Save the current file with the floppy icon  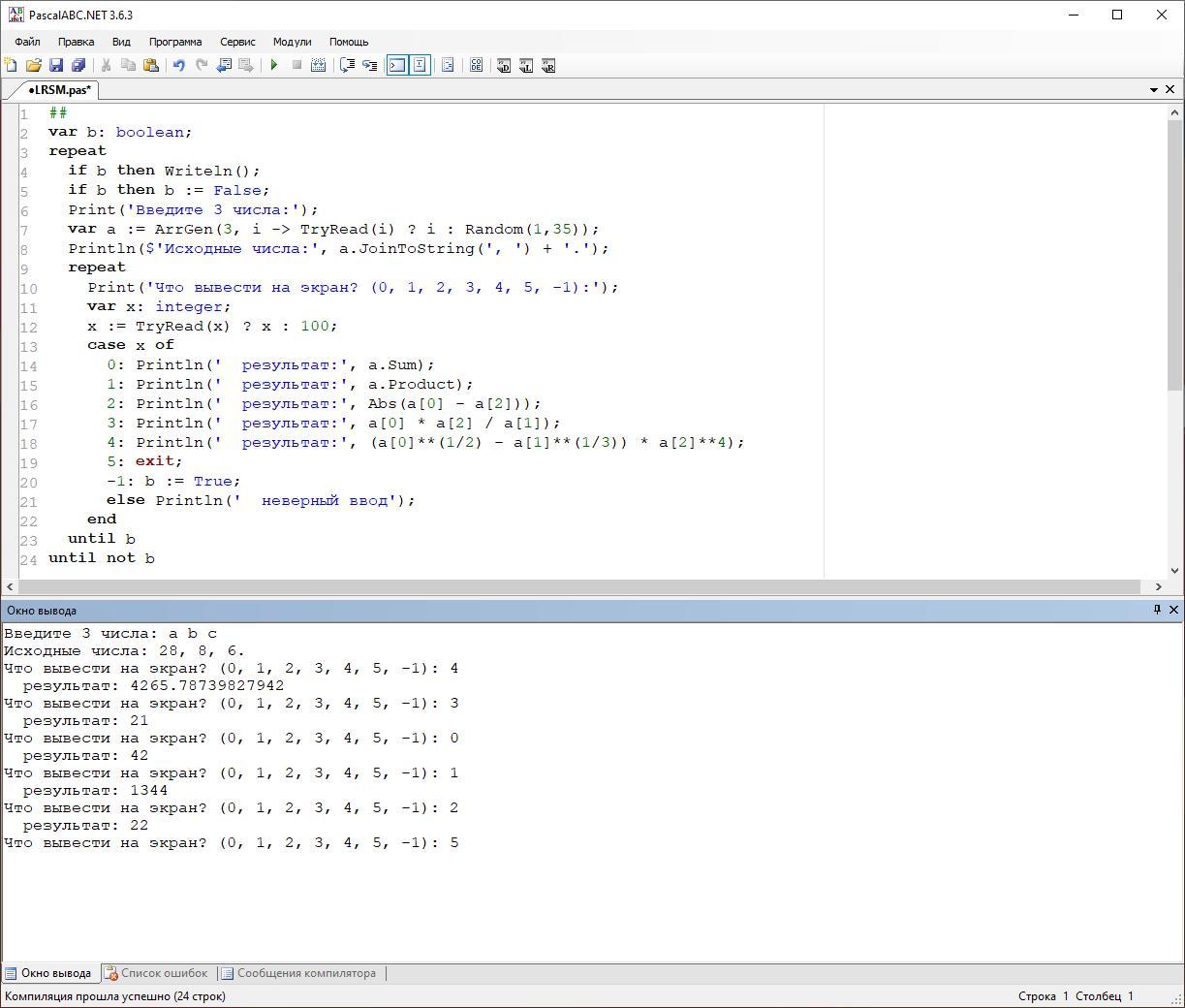(56, 65)
